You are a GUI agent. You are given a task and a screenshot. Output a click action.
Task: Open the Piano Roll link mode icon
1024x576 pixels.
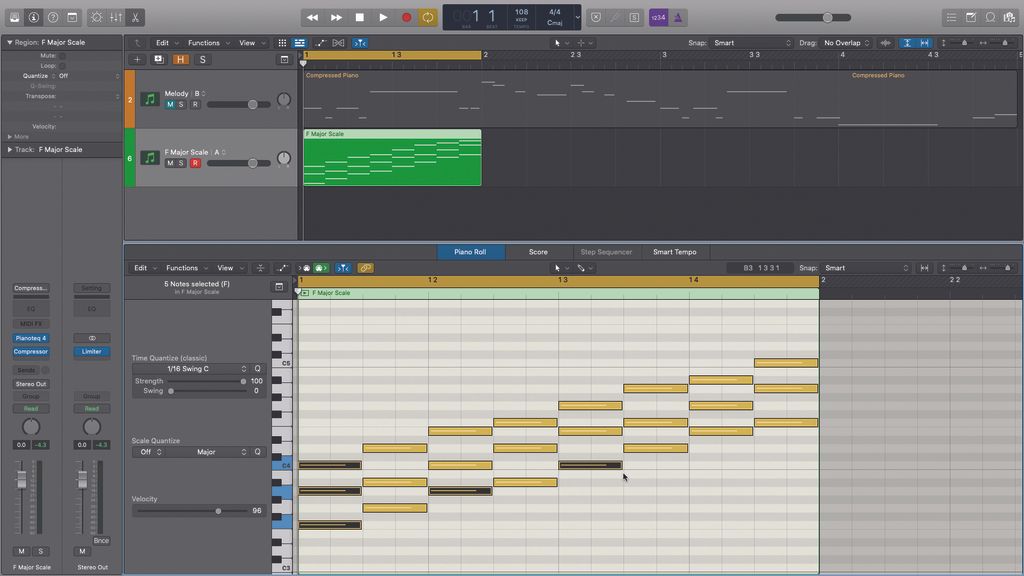click(365, 267)
